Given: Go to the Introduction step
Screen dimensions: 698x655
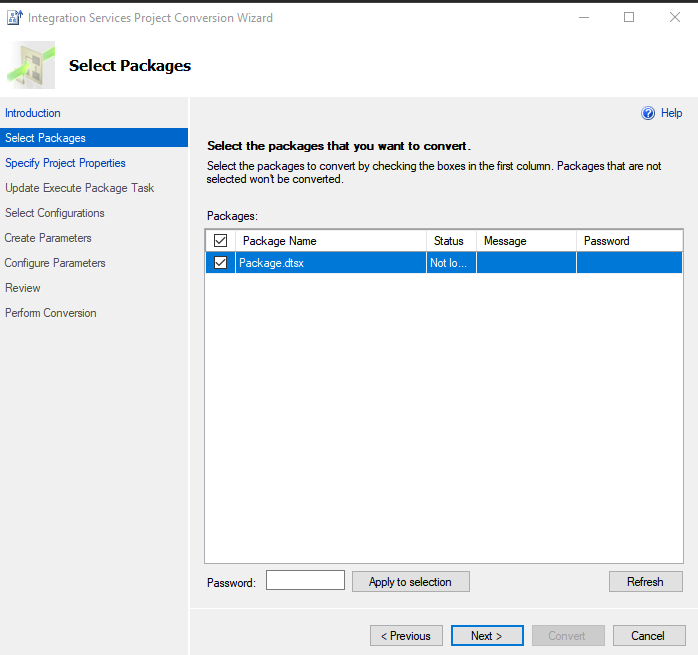Looking at the screenshot, I should pyautogui.click(x=32, y=113).
